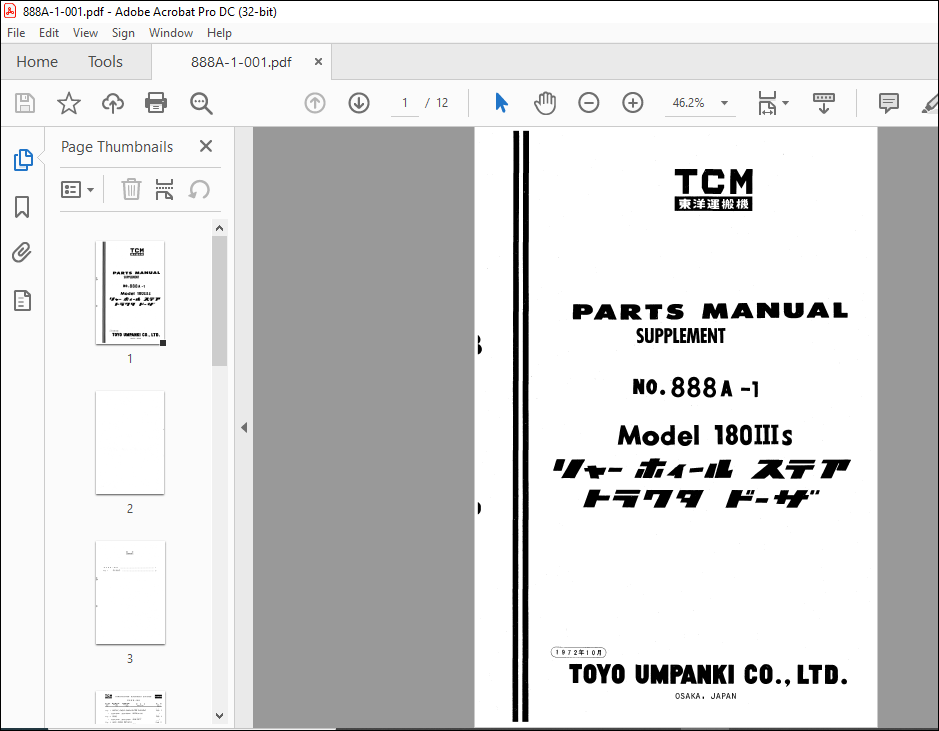This screenshot has height=731, width=939.
Task: Collapse the navigation pane arrow
Action: tap(244, 427)
